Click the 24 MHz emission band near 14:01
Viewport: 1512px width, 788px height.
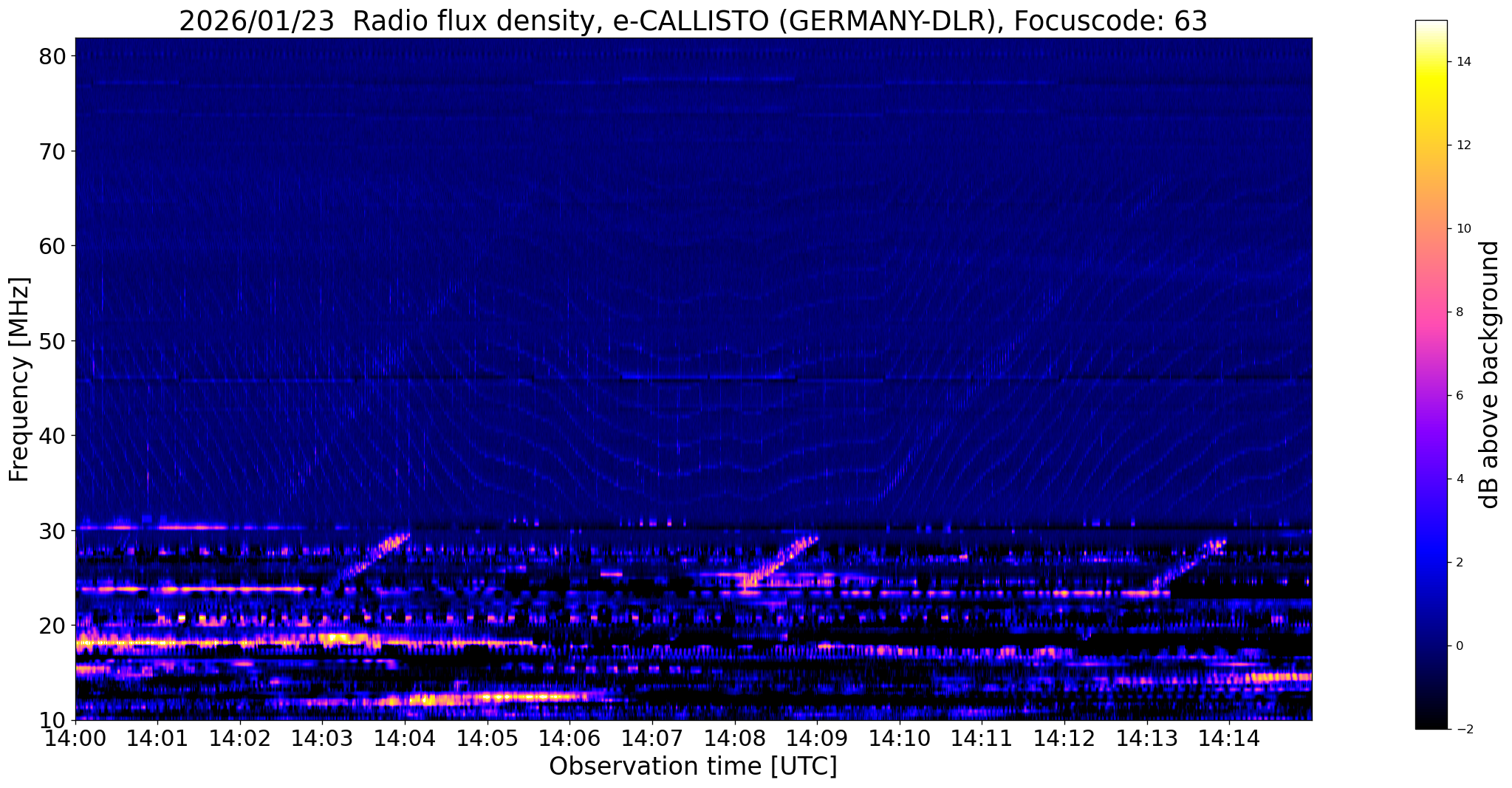(192, 589)
